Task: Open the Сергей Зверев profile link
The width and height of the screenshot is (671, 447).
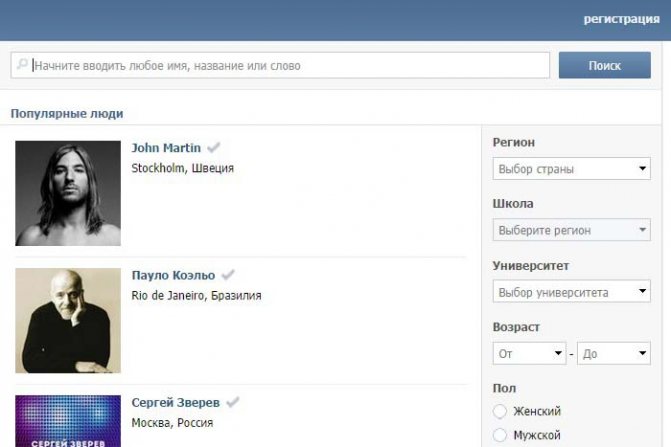Action: 175,403
